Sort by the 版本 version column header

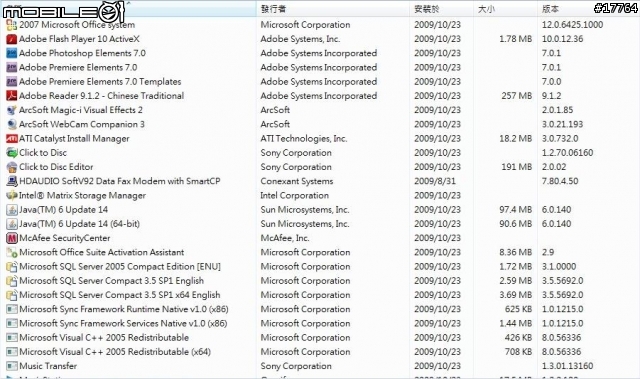[x=588, y=9]
